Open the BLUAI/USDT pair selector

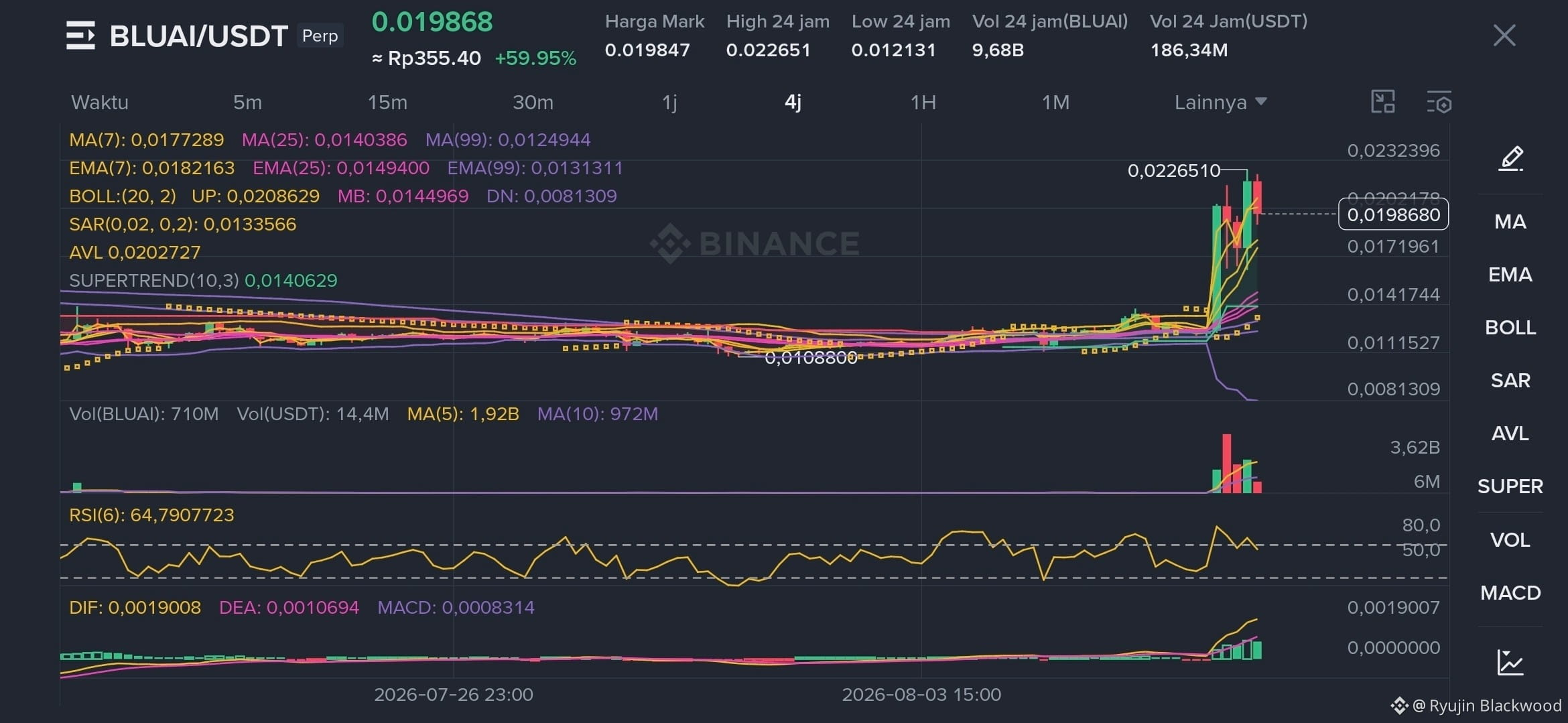point(199,36)
